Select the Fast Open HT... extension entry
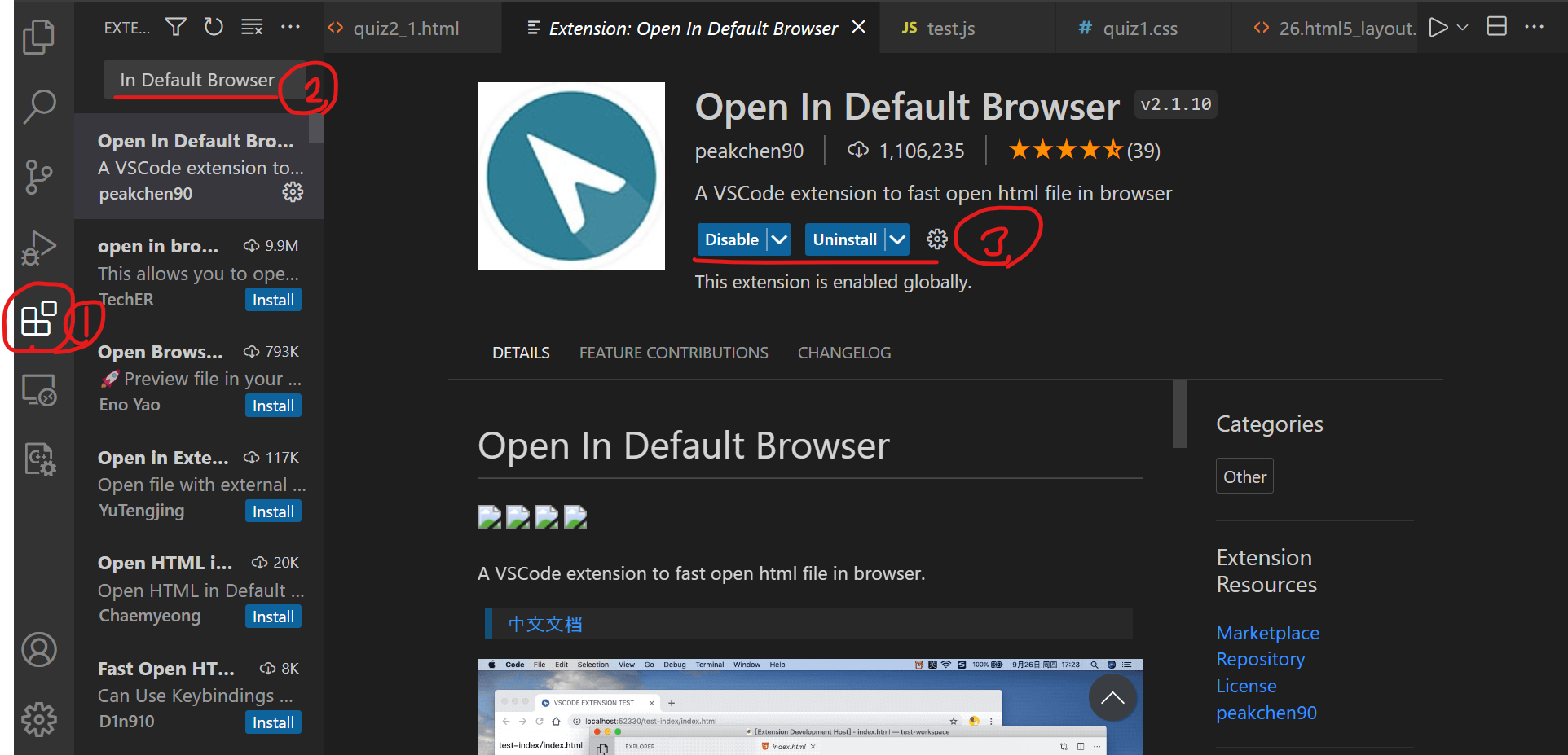Image resolution: width=1568 pixels, height=755 pixels. pyautogui.click(x=199, y=695)
